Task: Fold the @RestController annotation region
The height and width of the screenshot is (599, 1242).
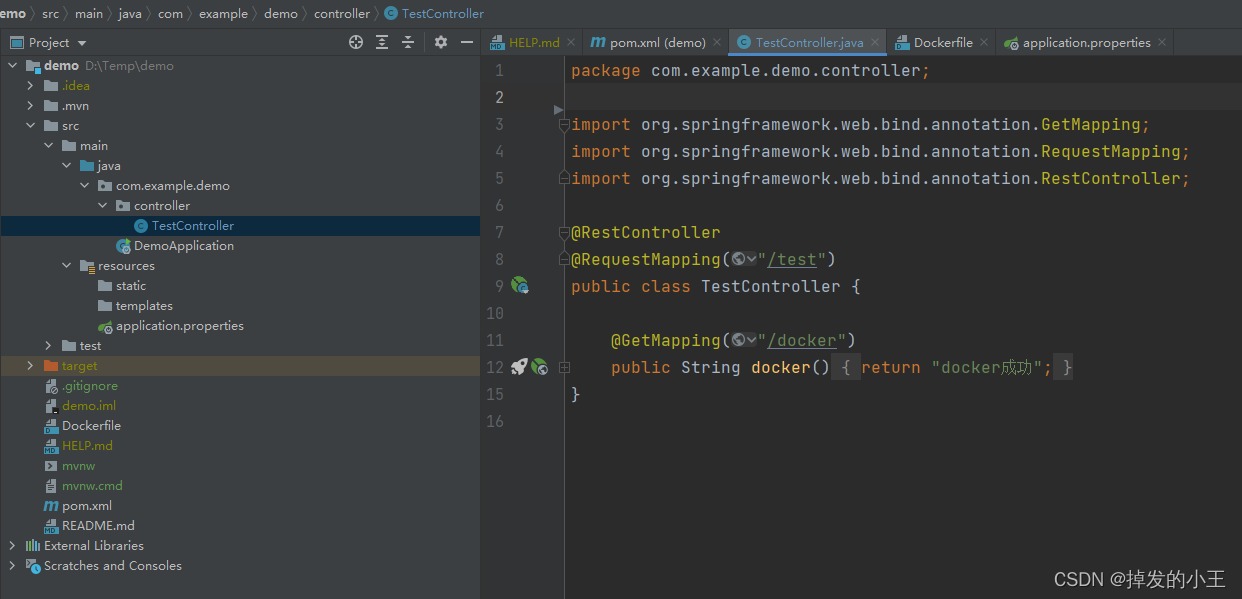Action: pyautogui.click(x=564, y=233)
